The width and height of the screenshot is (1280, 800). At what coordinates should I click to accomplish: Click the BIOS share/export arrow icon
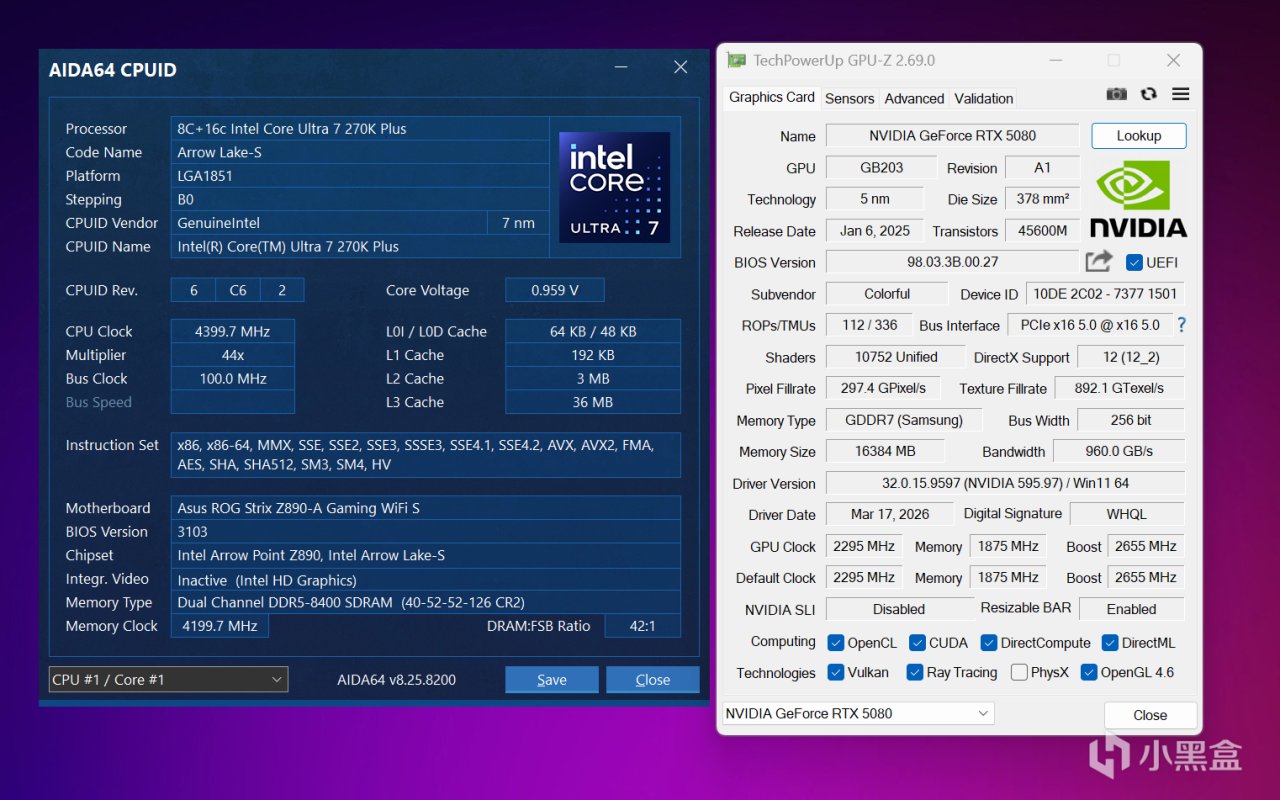click(x=1099, y=262)
